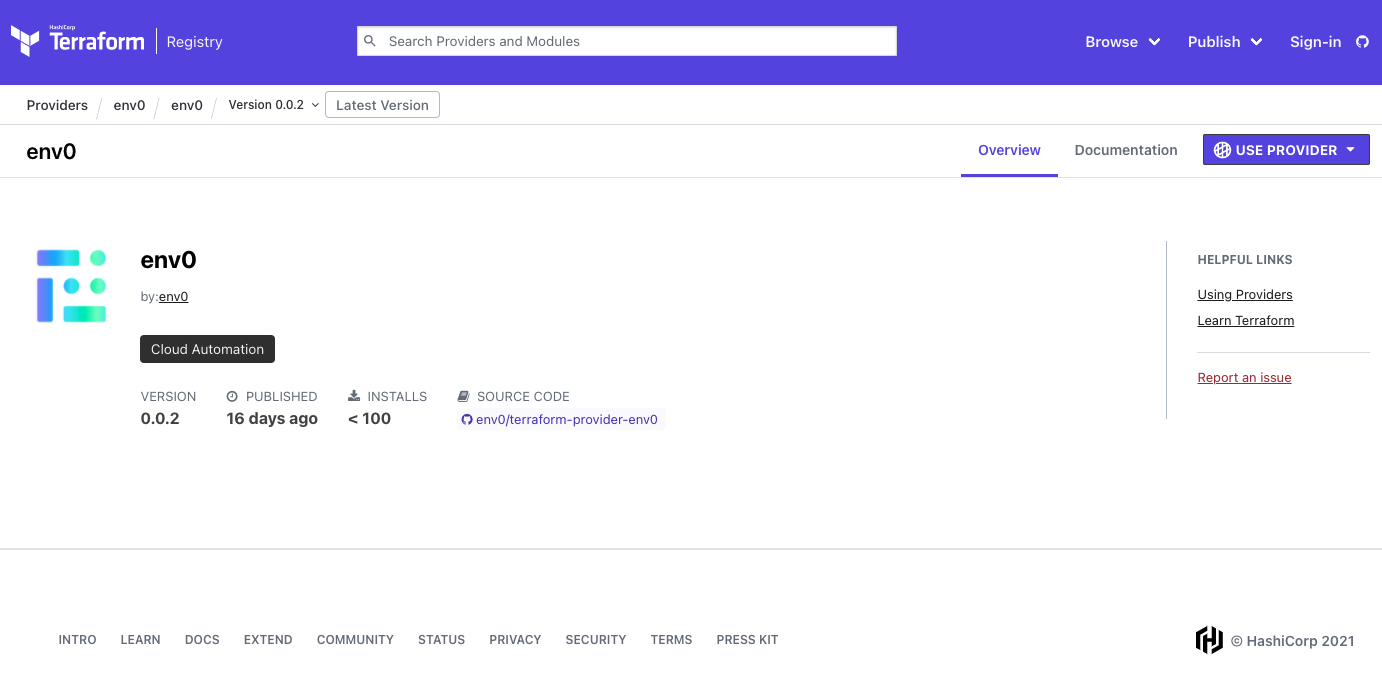Open the Using Providers link

pyautogui.click(x=1245, y=295)
